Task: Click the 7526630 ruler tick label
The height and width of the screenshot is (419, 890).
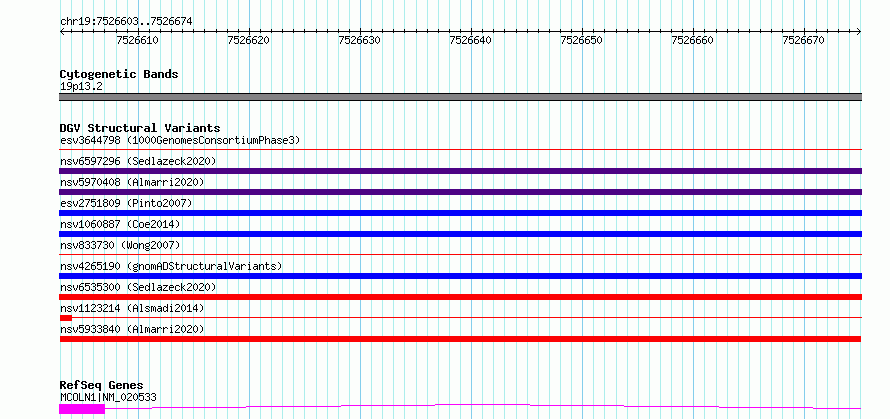Action: click(x=359, y=40)
